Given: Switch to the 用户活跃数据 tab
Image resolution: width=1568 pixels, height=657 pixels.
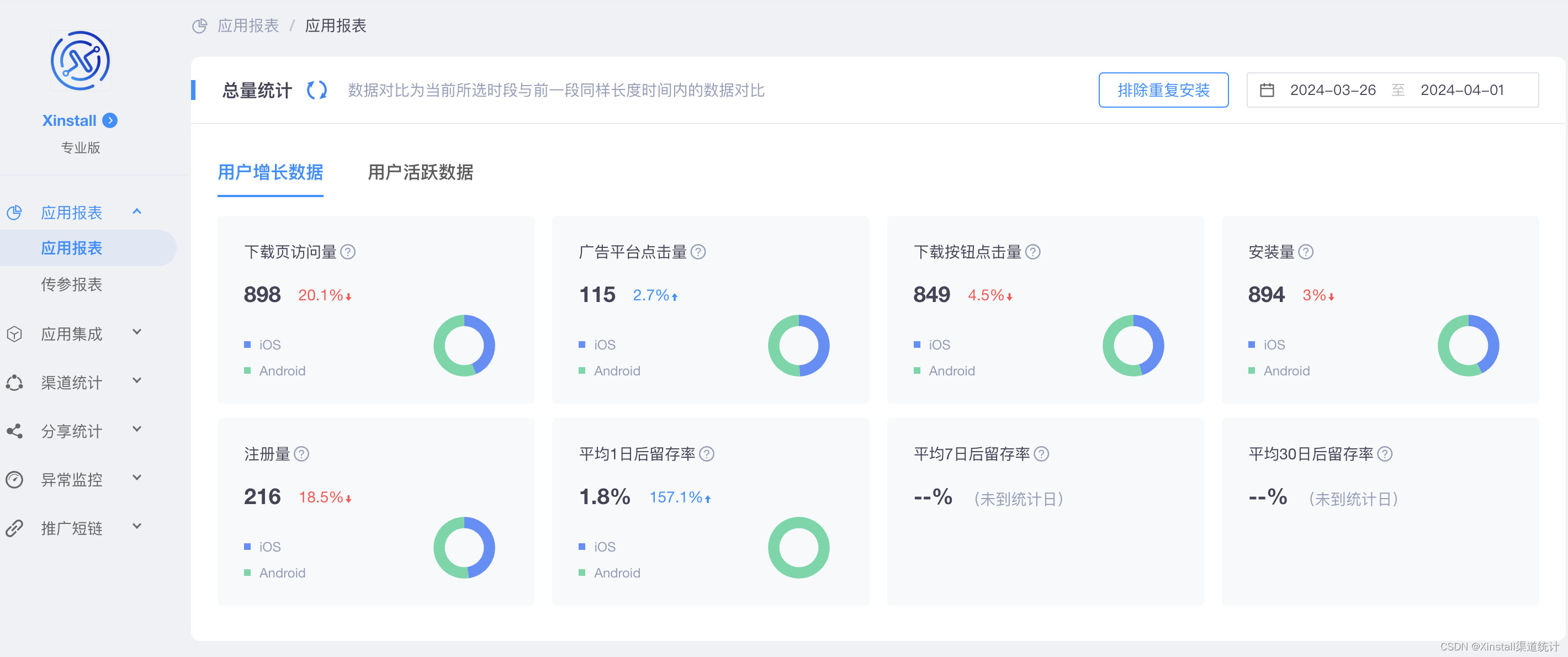Looking at the screenshot, I should [421, 173].
